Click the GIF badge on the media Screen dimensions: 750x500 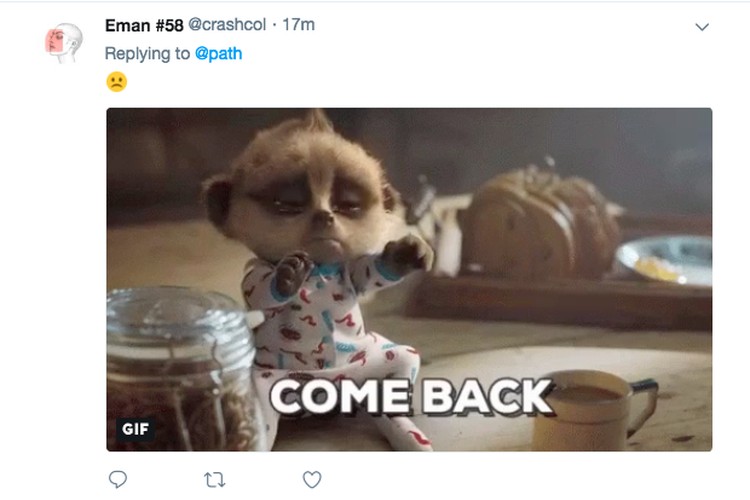(135, 429)
